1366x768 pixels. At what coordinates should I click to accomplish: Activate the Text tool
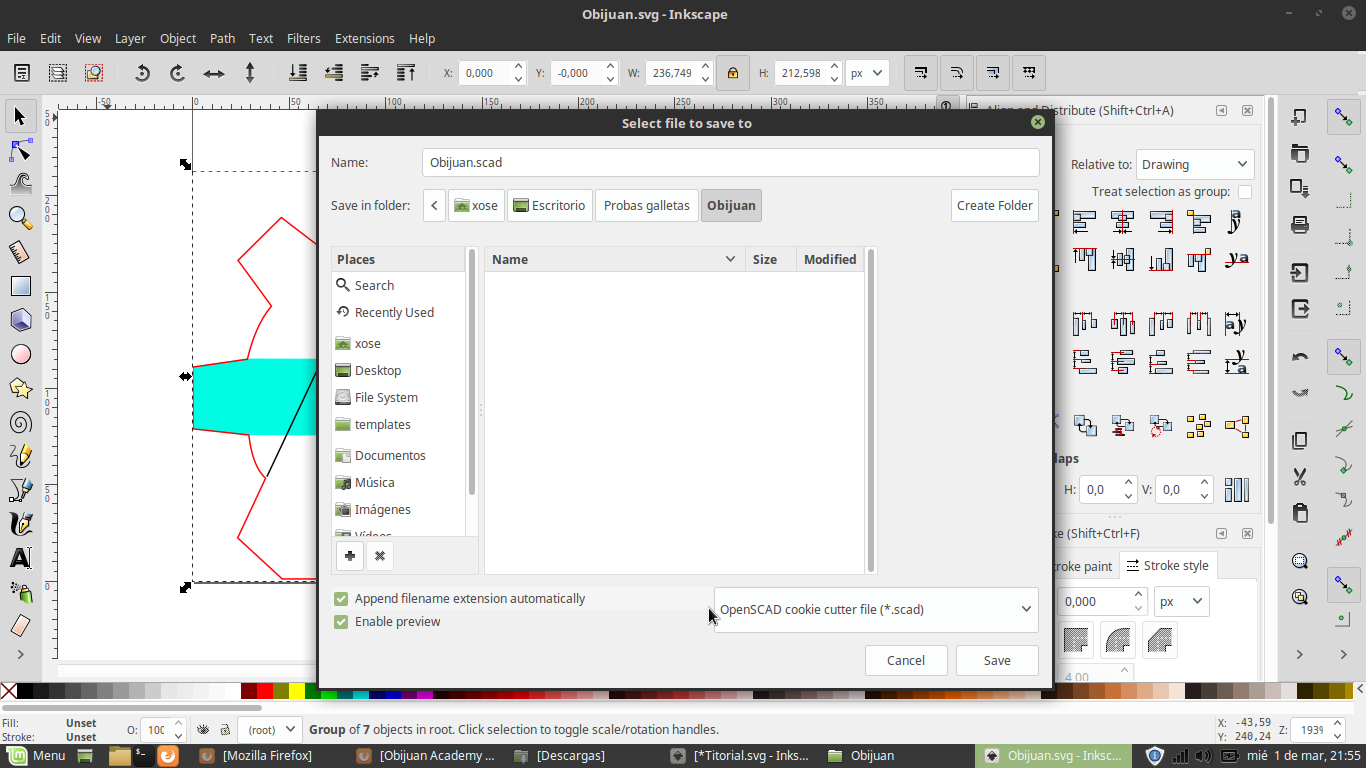(20, 558)
